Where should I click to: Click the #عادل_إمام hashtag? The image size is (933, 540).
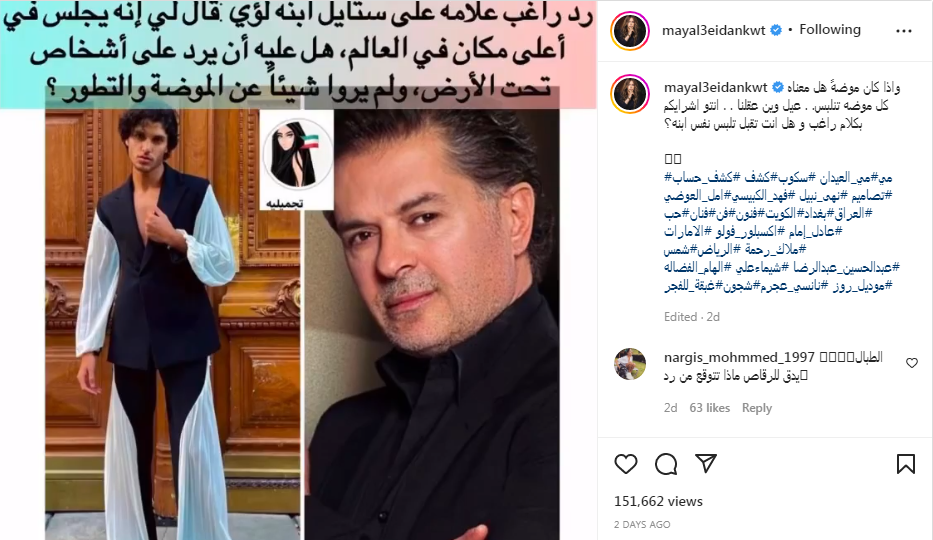click(x=813, y=231)
